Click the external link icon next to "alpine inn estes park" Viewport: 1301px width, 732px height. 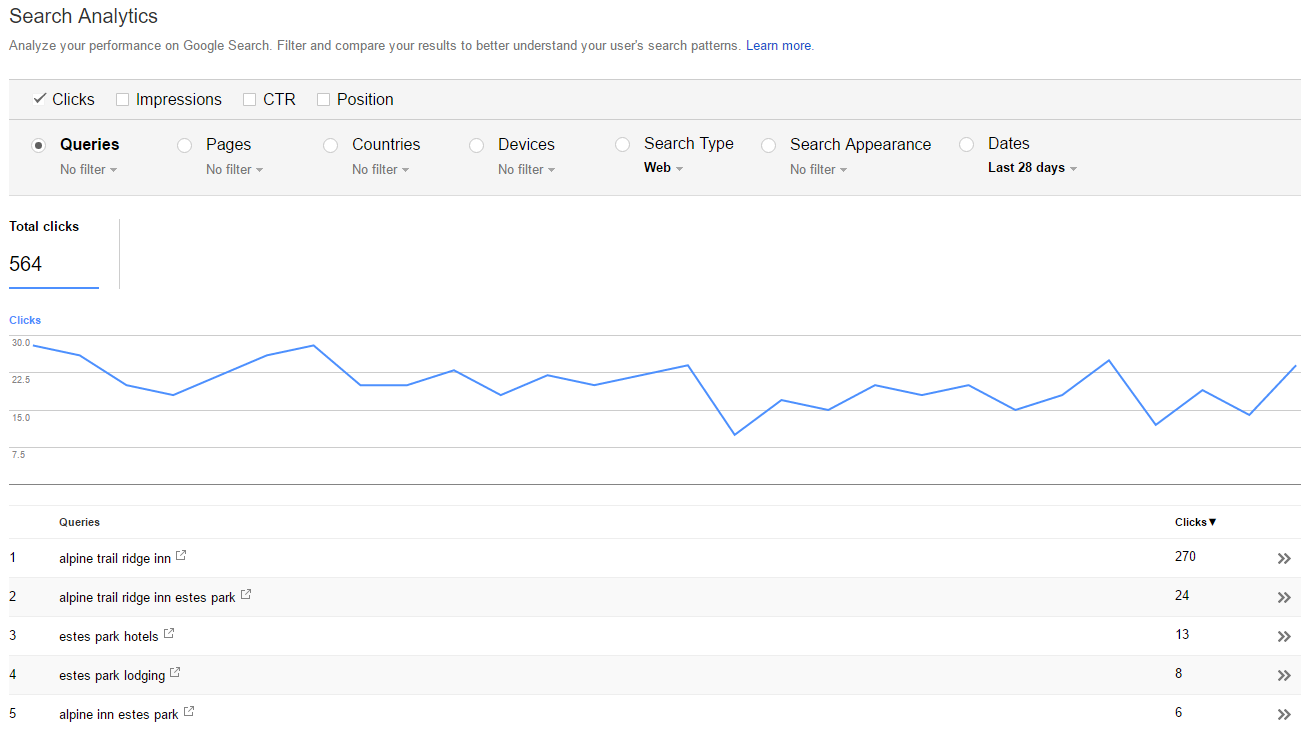point(188,709)
